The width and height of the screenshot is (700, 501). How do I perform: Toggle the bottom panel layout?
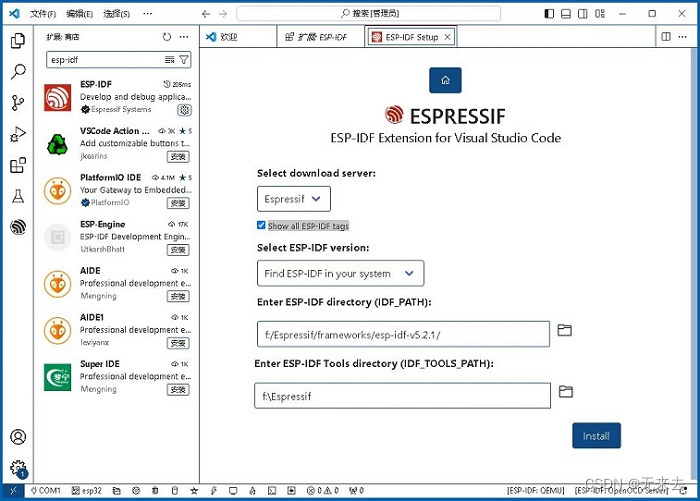[x=566, y=14]
